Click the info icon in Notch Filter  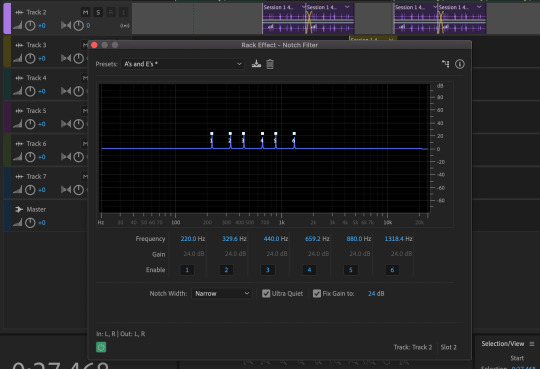tap(460, 64)
